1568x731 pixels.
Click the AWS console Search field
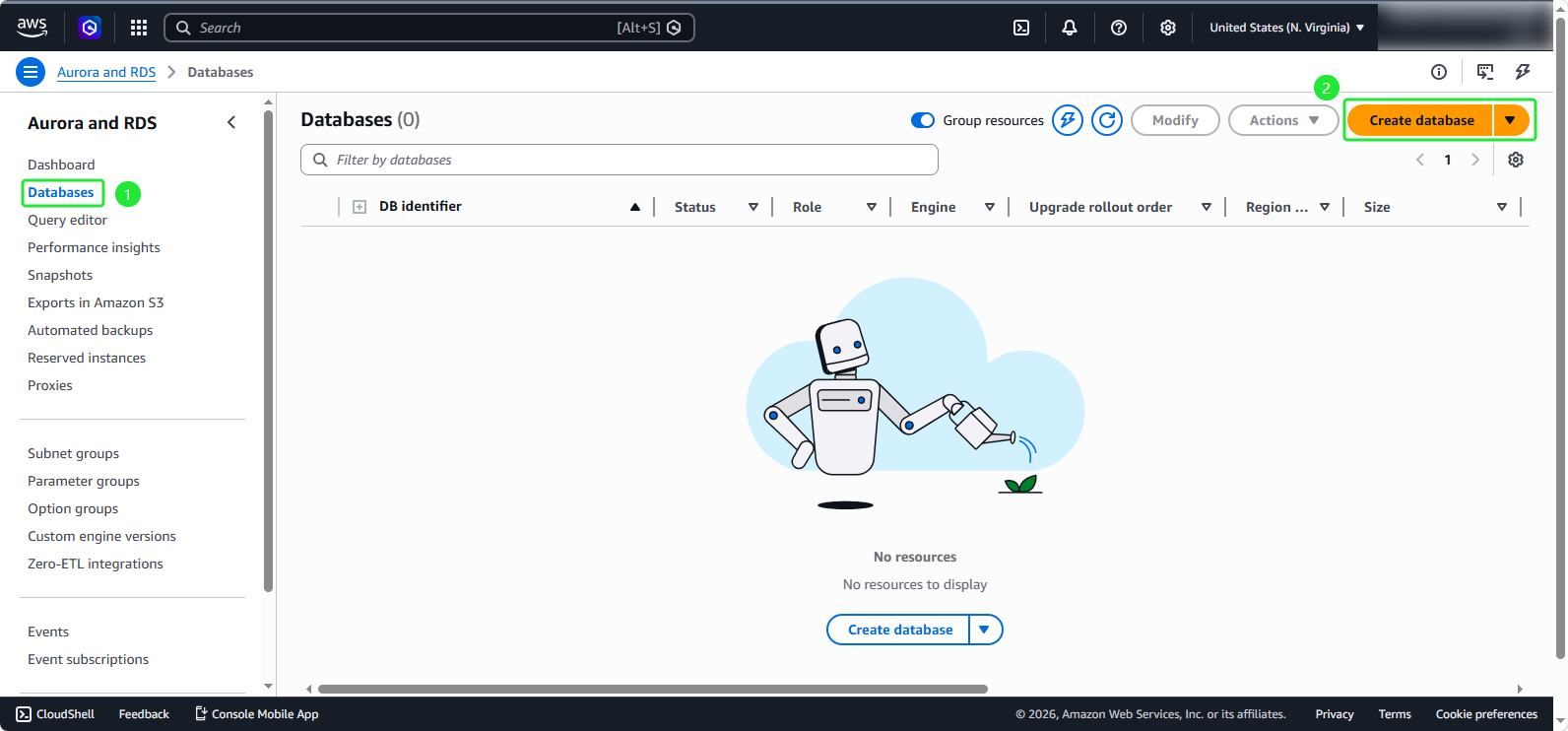[429, 28]
